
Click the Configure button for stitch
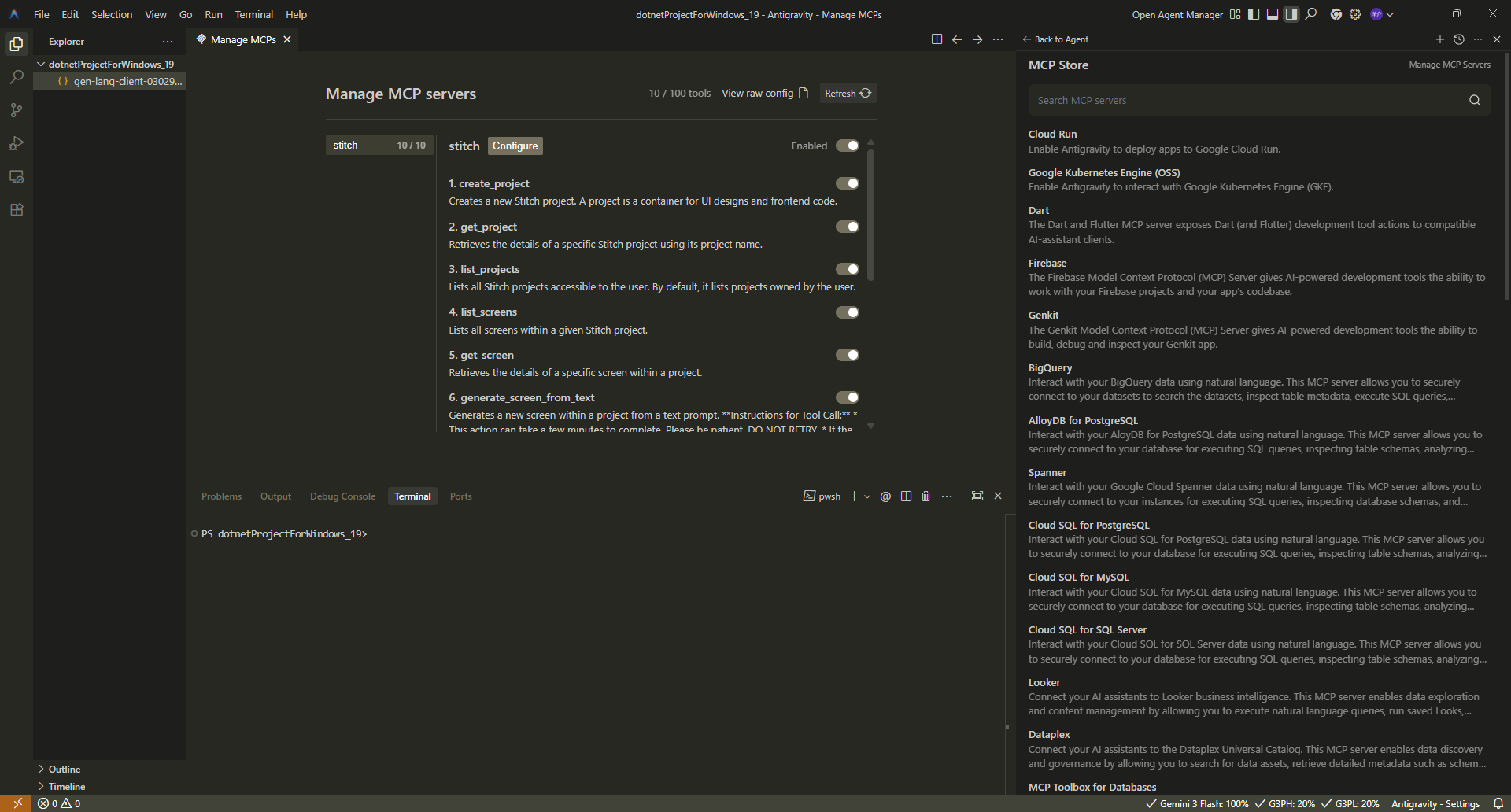515,146
